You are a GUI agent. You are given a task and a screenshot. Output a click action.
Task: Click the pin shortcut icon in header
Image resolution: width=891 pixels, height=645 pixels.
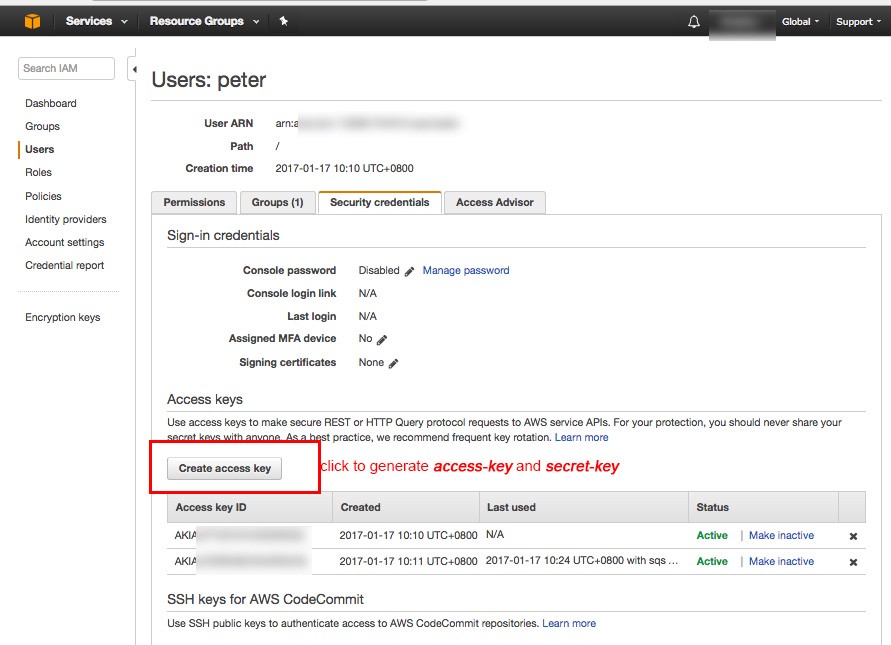coord(284,21)
